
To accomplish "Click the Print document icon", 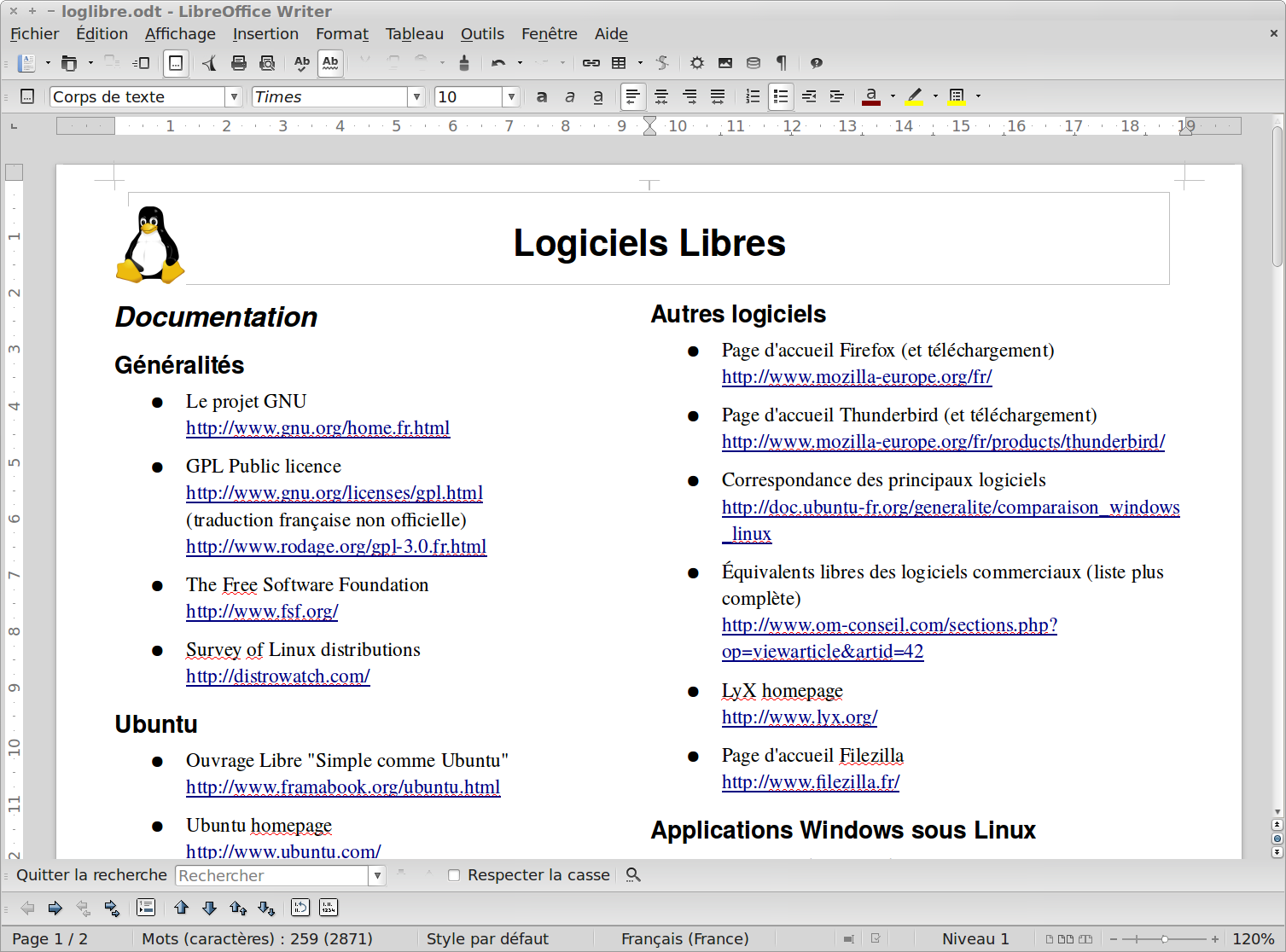I will click(239, 63).
